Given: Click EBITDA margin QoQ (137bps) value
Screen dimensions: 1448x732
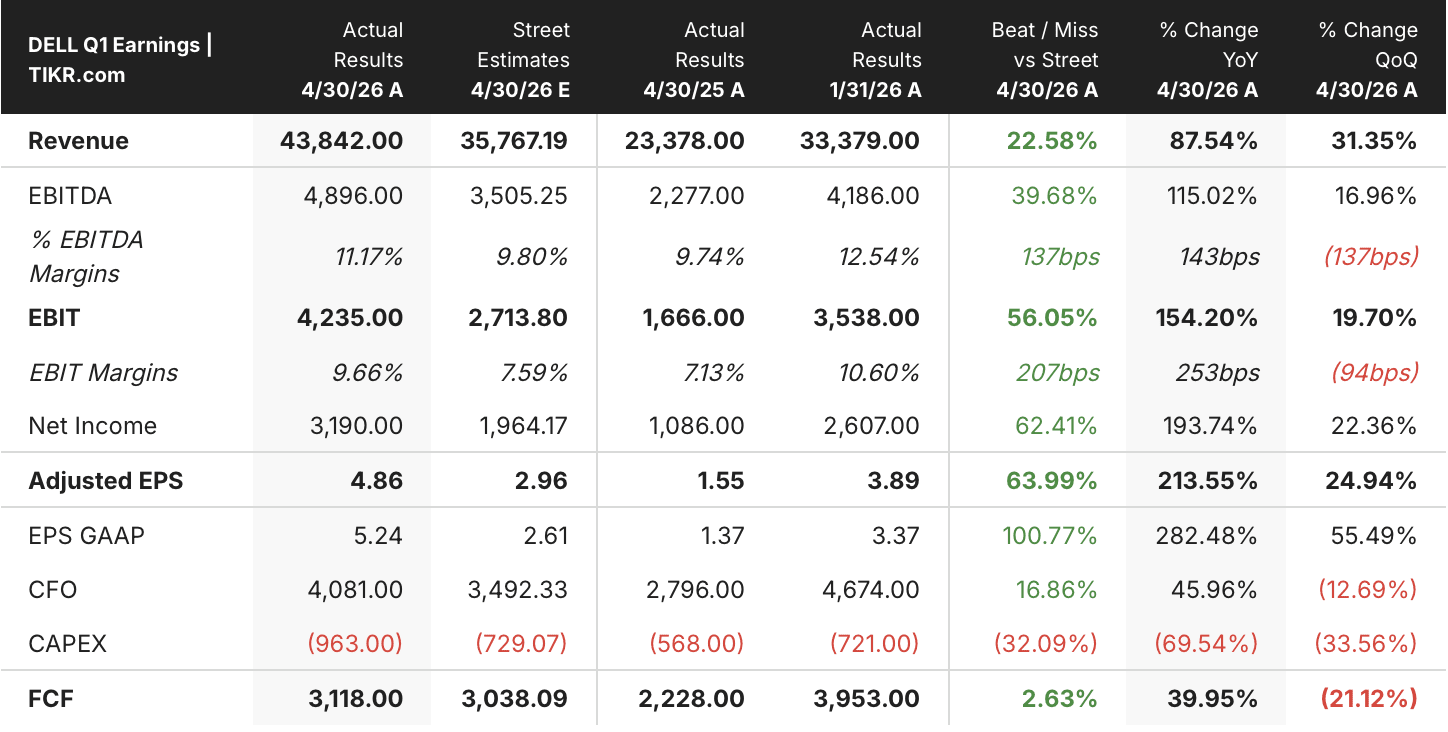Looking at the screenshot, I should (1371, 257).
